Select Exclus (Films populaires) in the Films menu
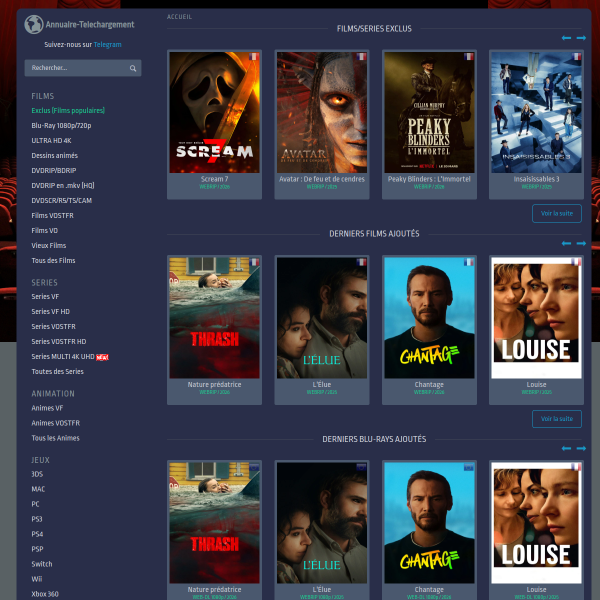This screenshot has width=600, height=600. 68,110
